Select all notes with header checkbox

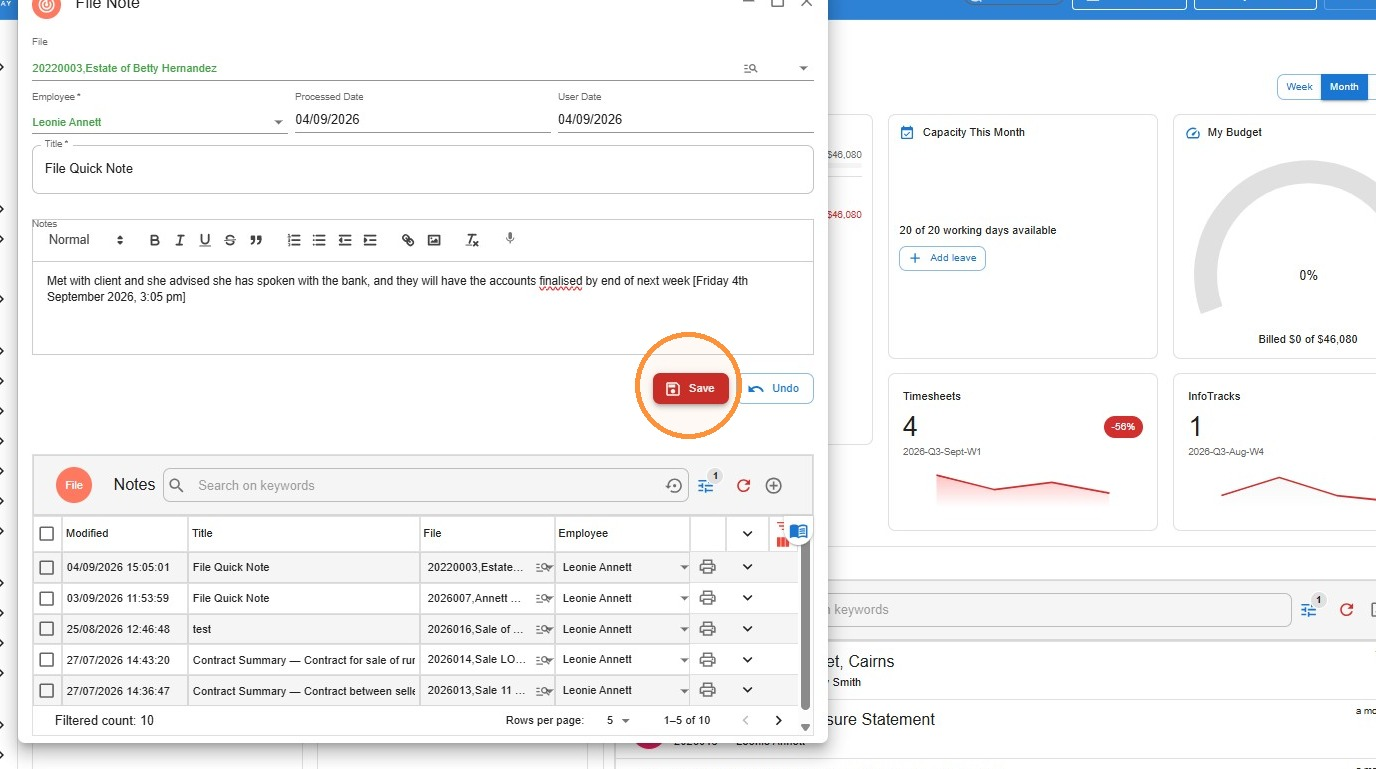pos(46,534)
